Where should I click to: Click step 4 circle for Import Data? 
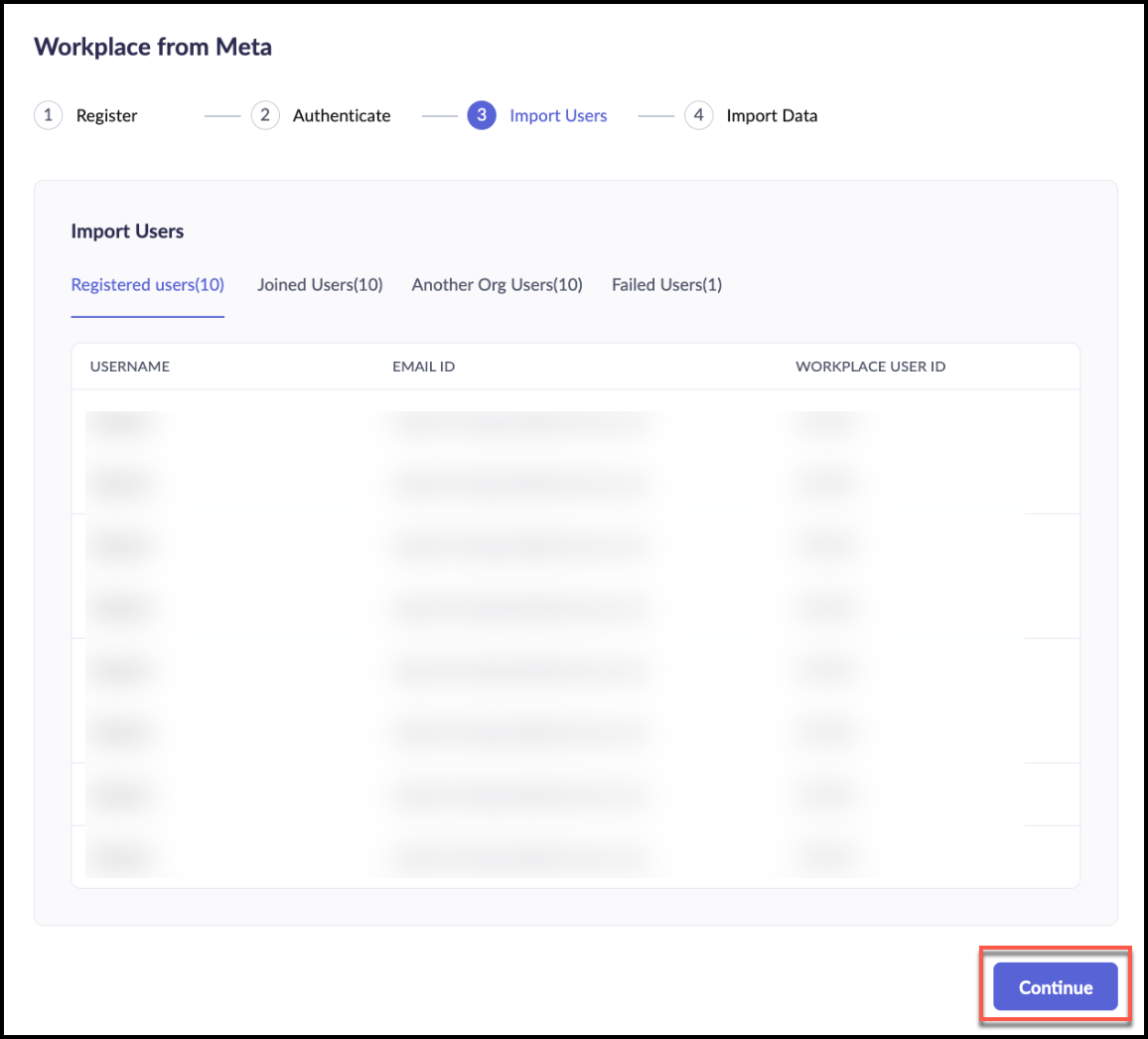pyautogui.click(x=698, y=115)
